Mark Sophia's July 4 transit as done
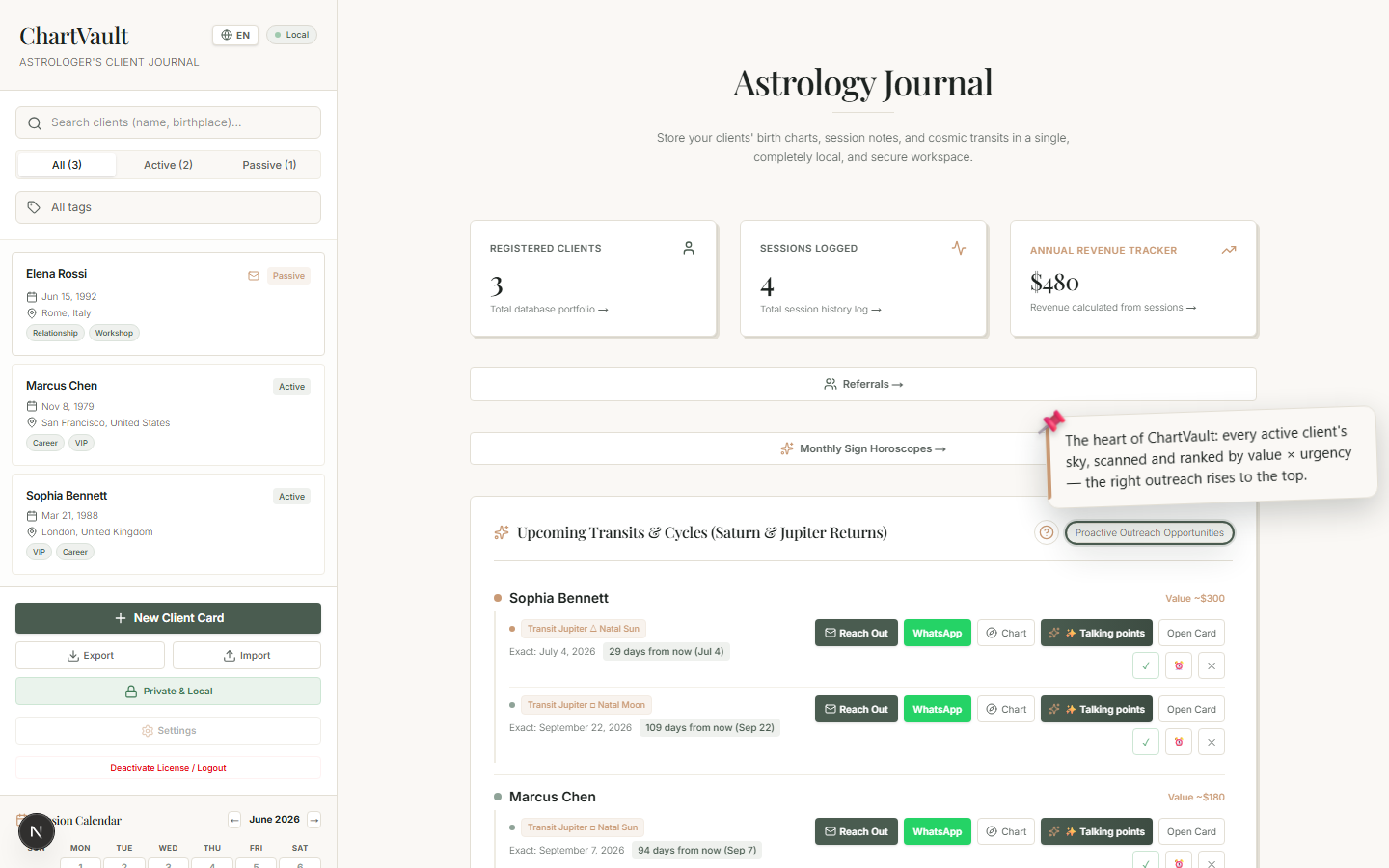Screen dimensions: 1389x868 coord(1146,665)
